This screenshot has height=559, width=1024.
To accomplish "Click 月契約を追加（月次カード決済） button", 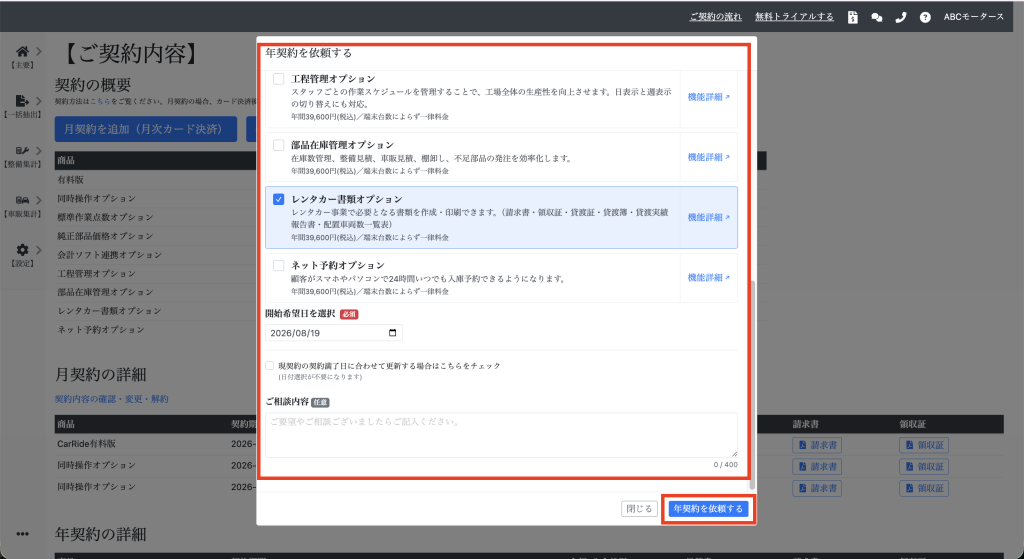I will click(146, 129).
